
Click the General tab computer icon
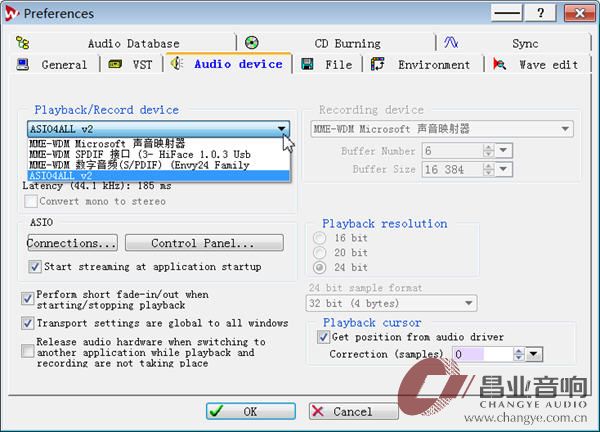click(x=23, y=64)
